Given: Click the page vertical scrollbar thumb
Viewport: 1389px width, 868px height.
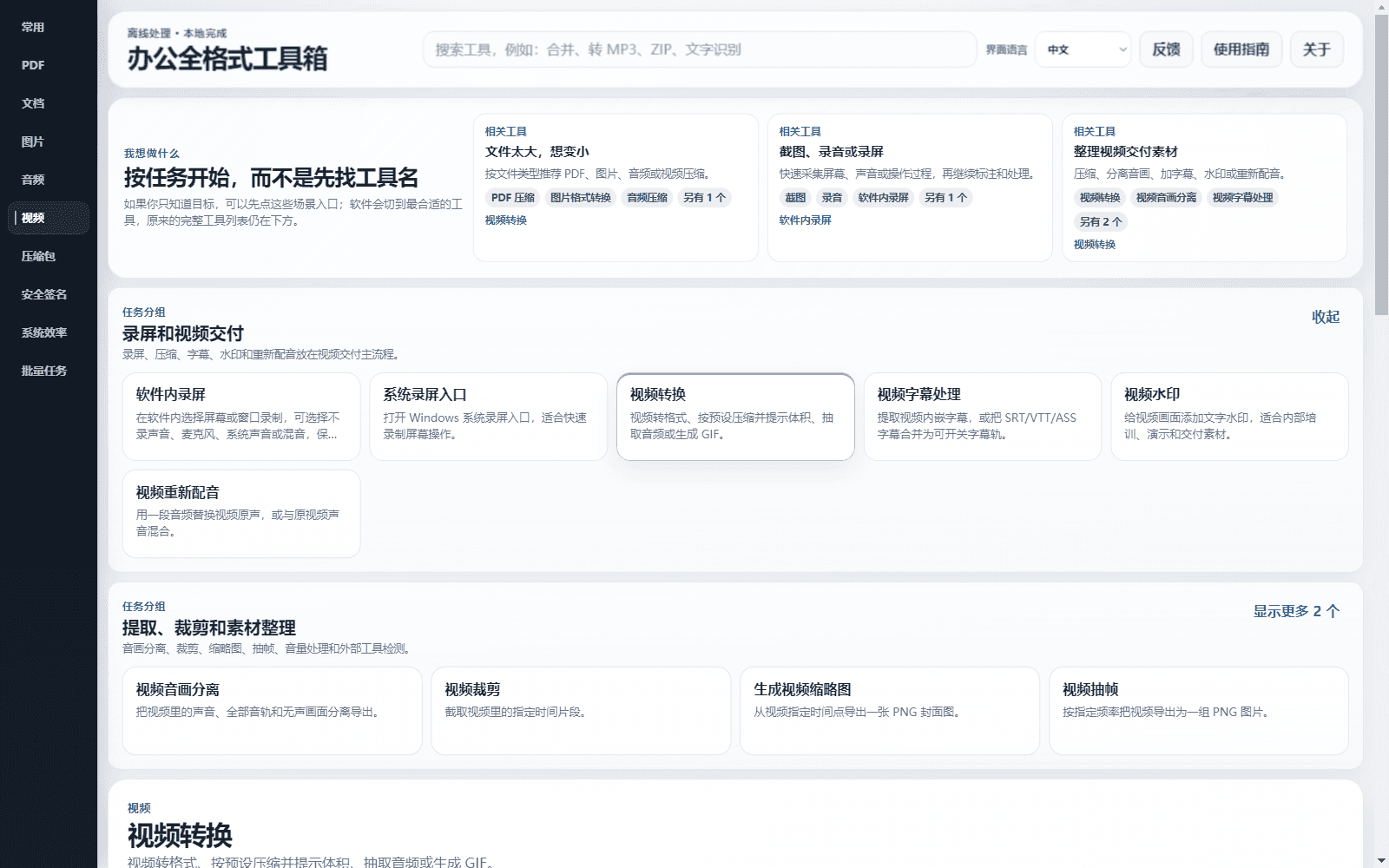Looking at the screenshot, I should (1382, 165).
